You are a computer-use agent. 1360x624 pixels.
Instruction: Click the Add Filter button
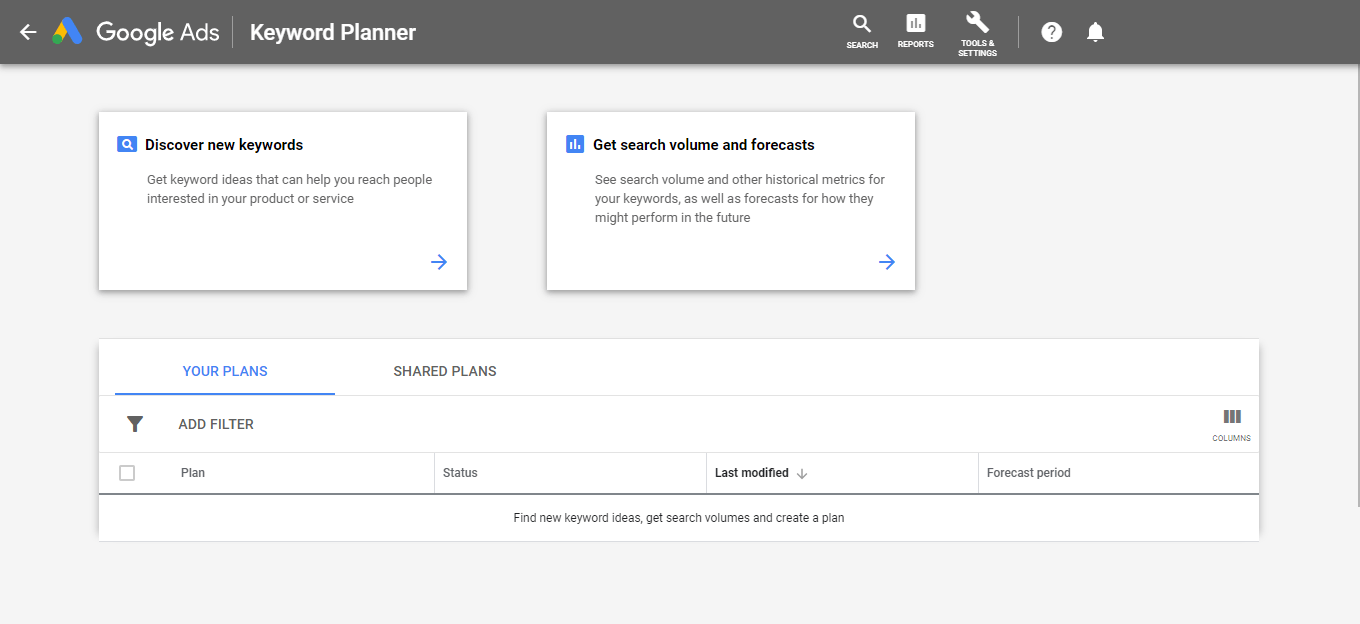point(216,424)
